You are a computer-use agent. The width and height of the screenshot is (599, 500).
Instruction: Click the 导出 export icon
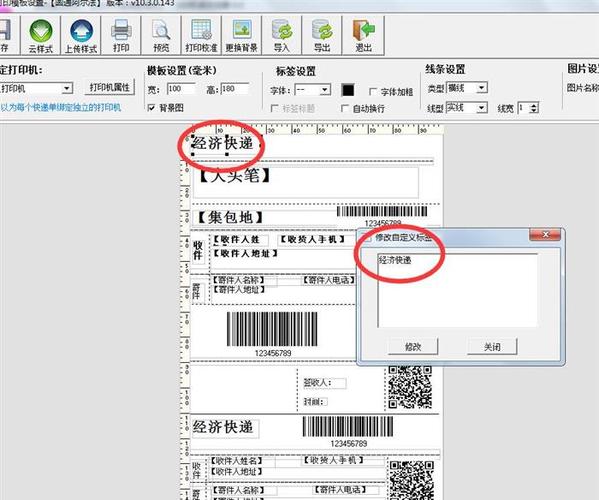coord(322,36)
